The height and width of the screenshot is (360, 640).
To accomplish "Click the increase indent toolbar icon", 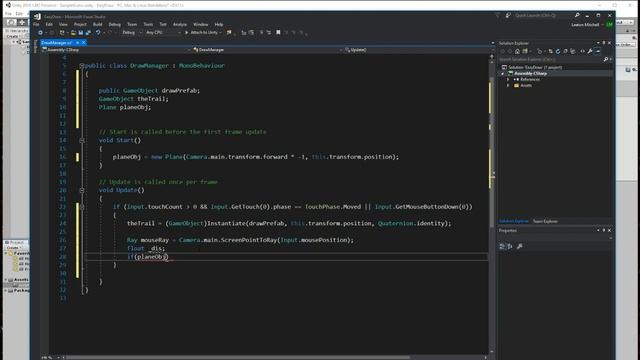I will (x=251, y=33).
